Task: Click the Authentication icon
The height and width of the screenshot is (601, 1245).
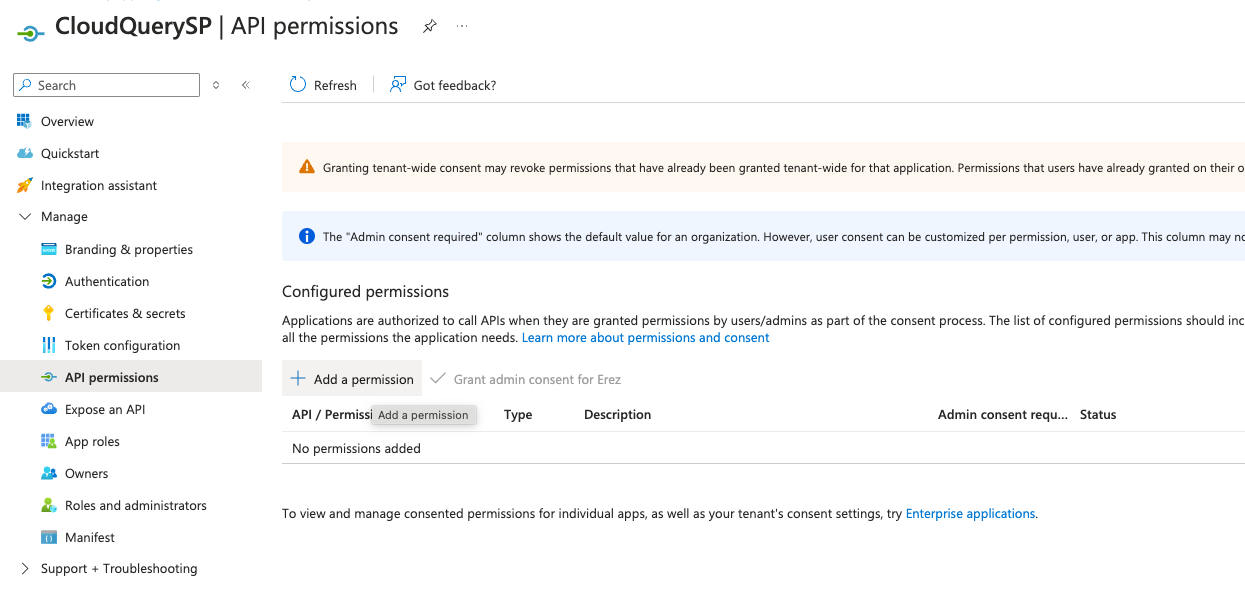Action: 48,281
